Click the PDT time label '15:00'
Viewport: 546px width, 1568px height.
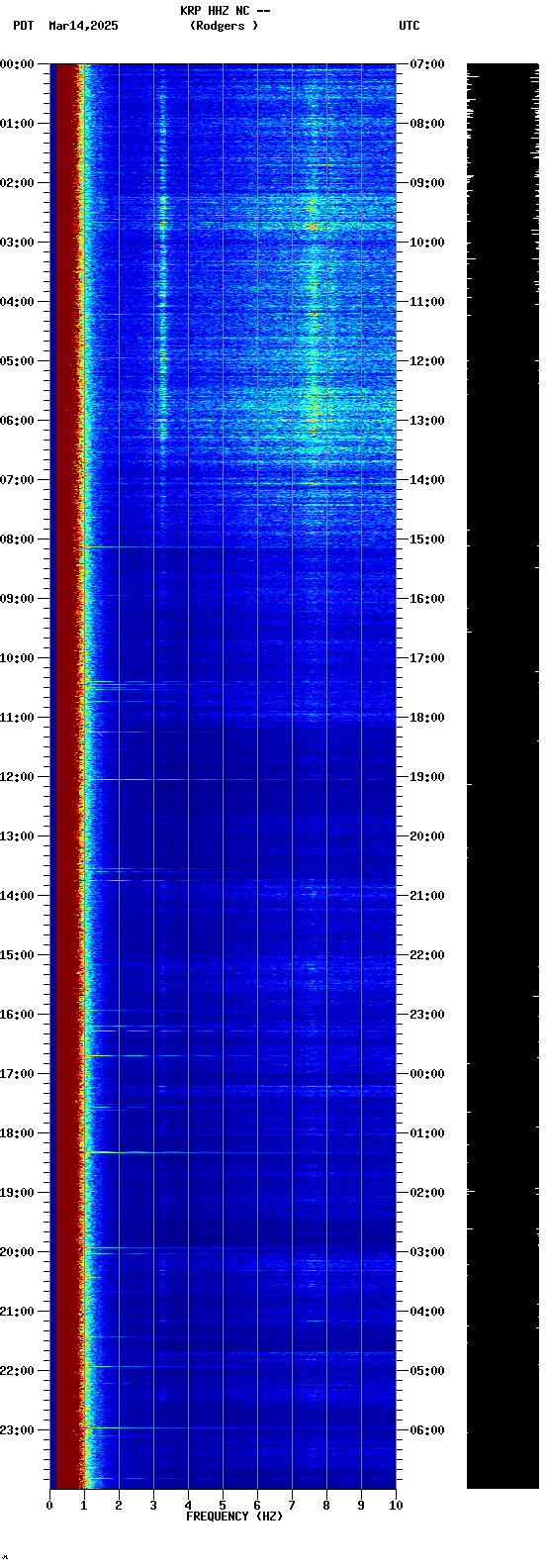pos(17,955)
